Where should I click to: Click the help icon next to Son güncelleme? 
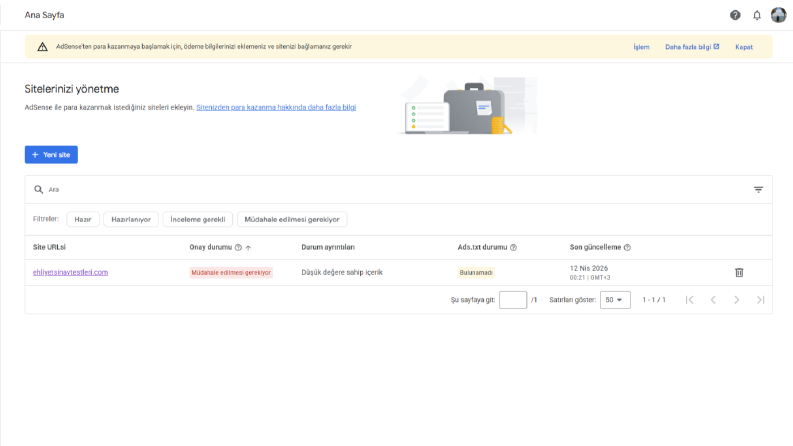pos(627,247)
